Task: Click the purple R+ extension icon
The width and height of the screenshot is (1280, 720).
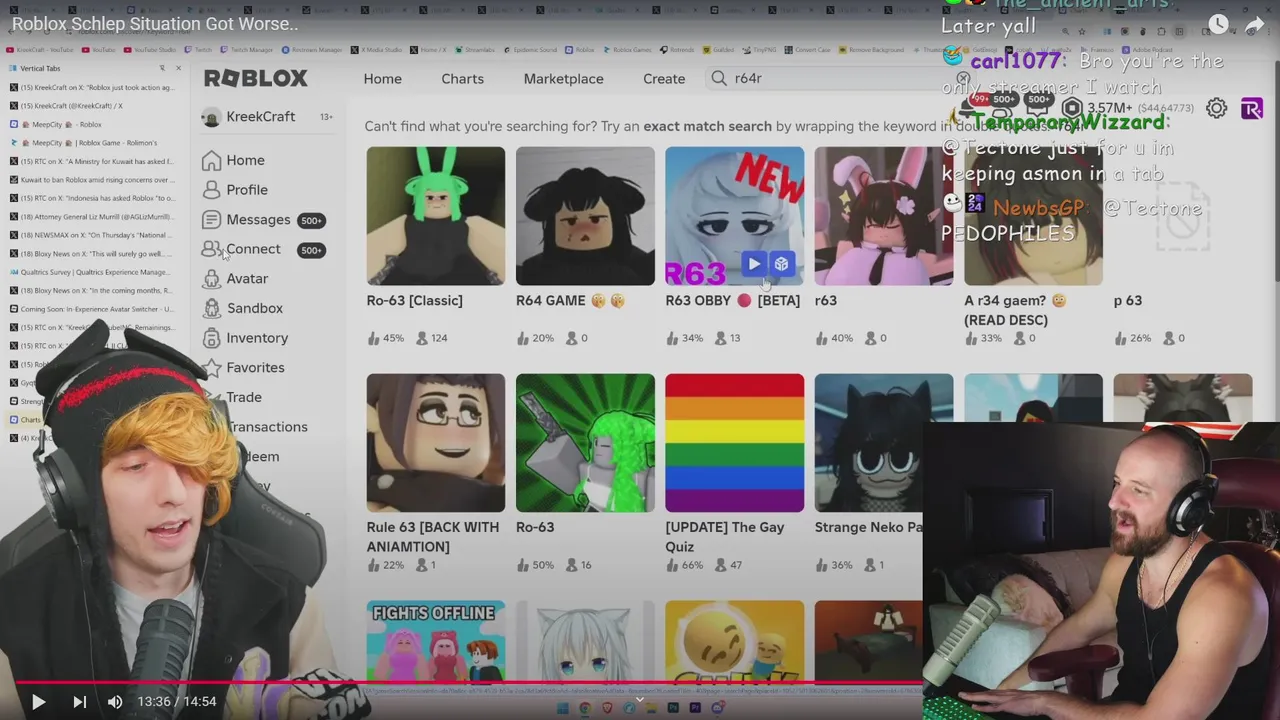Action: click(x=1252, y=109)
